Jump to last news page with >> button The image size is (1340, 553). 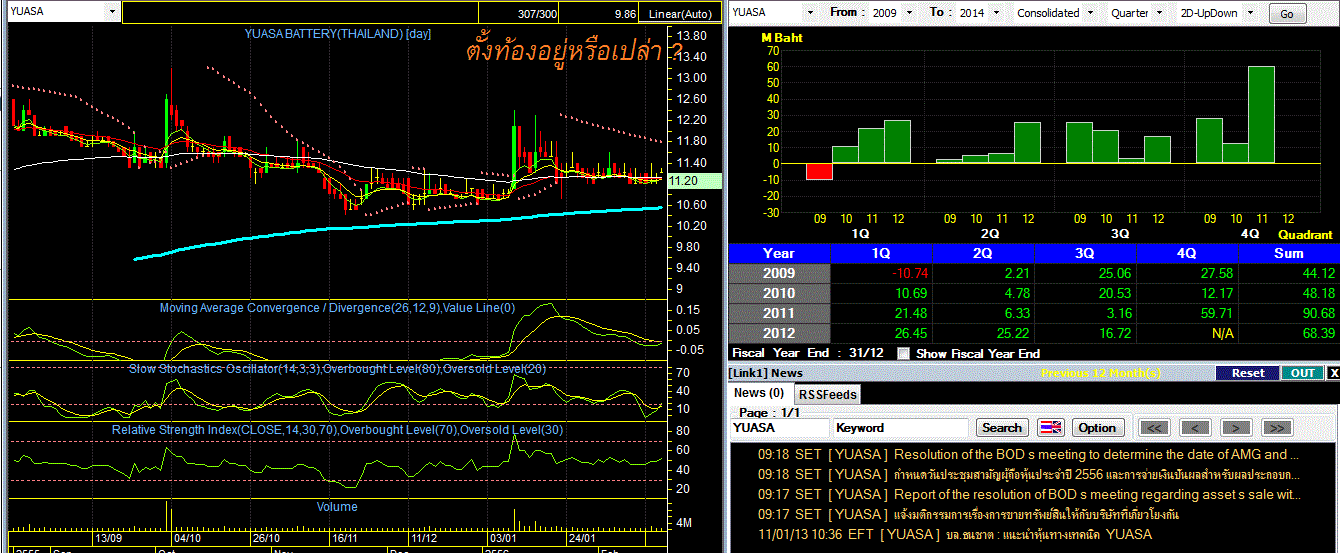[x=1277, y=428]
